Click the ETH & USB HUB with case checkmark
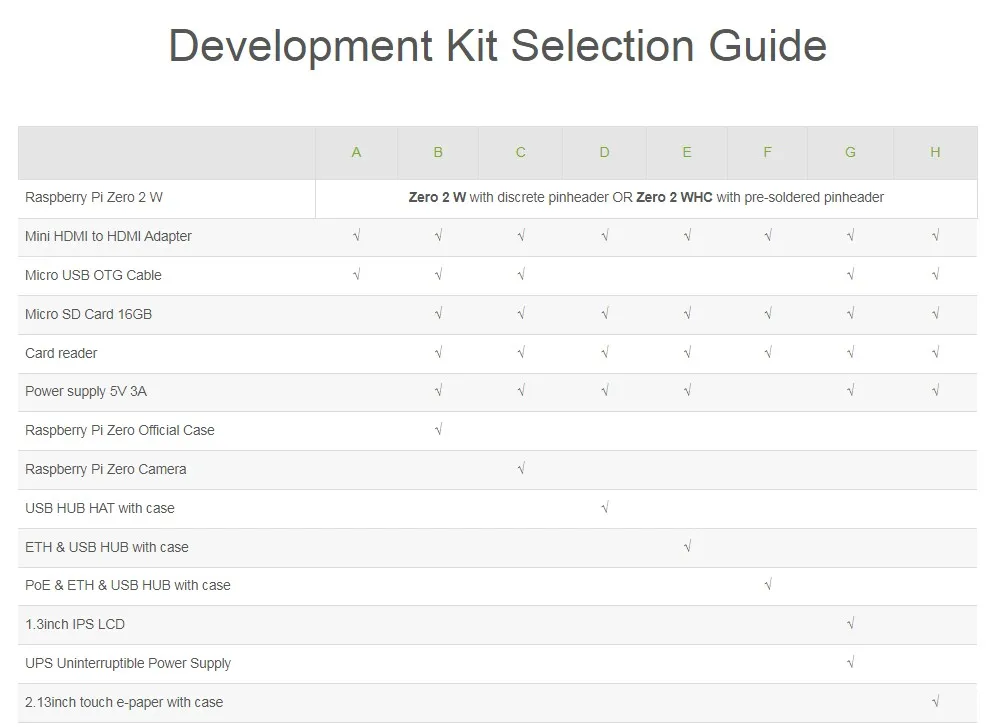 (687, 547)
